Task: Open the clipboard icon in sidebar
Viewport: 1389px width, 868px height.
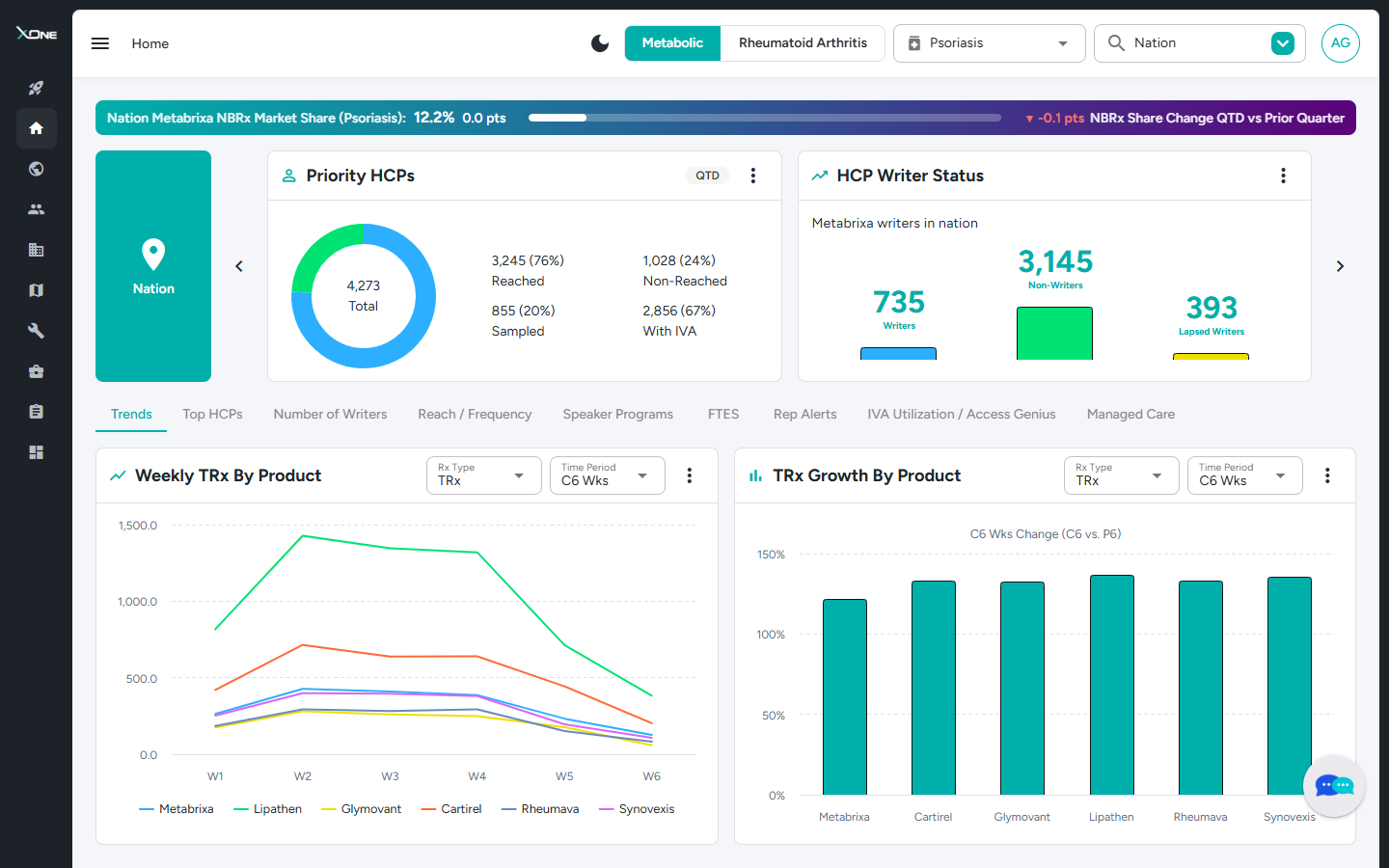Action: (x=36, y=412)
